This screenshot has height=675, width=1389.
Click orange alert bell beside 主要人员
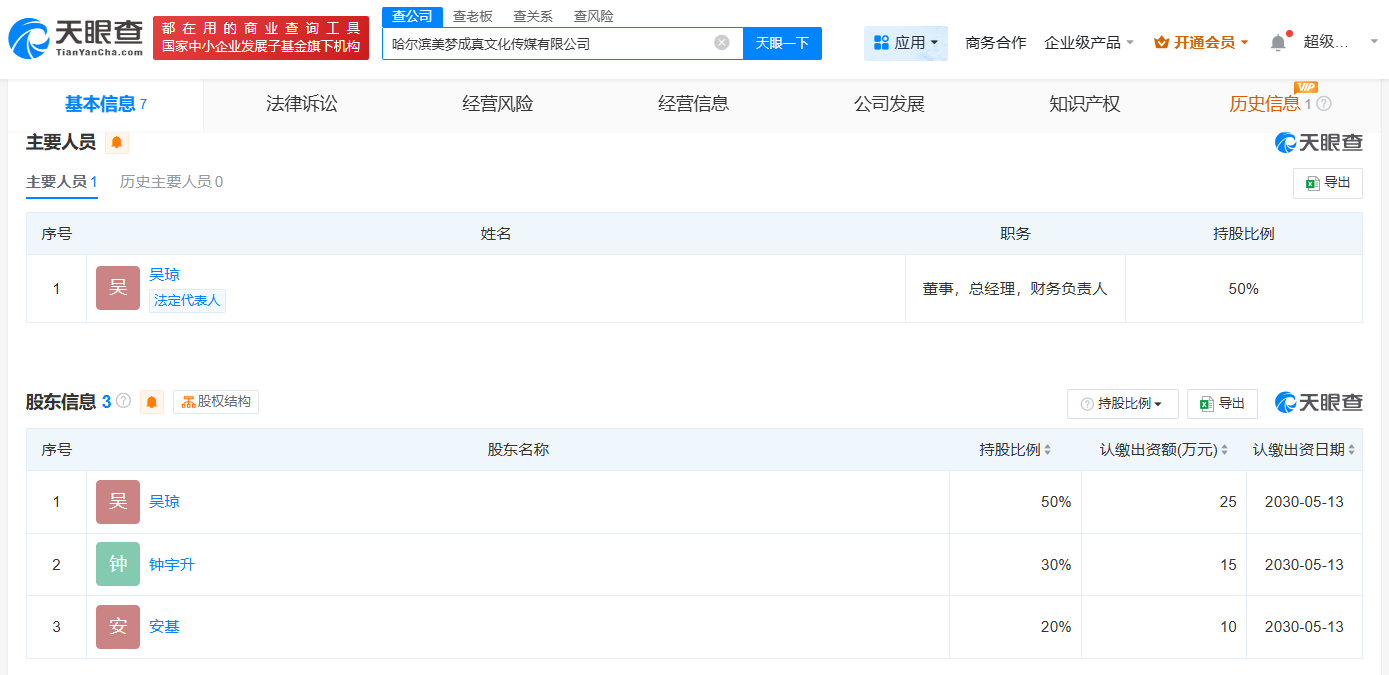click(x=117, y=143)
